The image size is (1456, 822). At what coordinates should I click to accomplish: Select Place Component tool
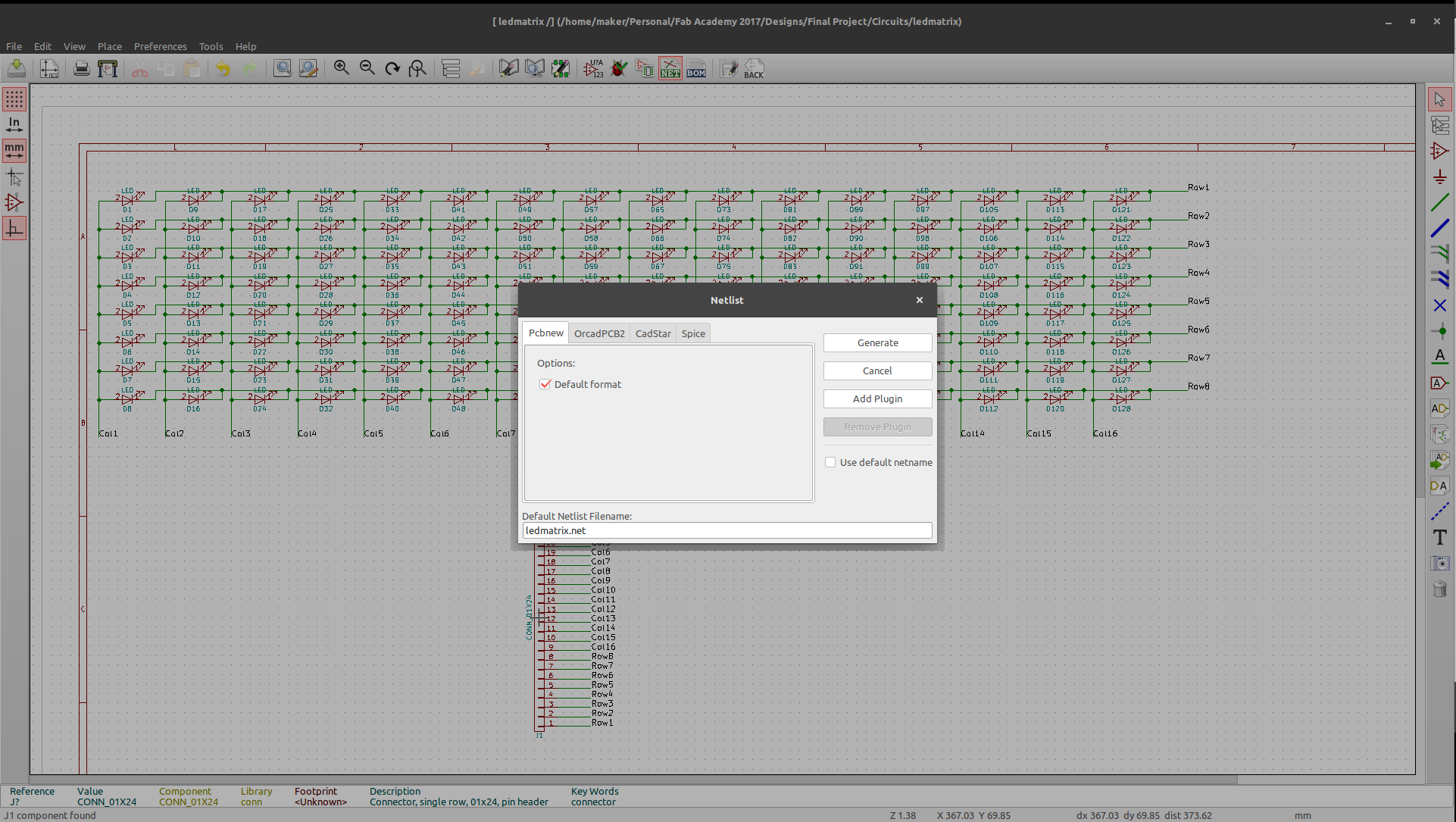pos(1440,151)
